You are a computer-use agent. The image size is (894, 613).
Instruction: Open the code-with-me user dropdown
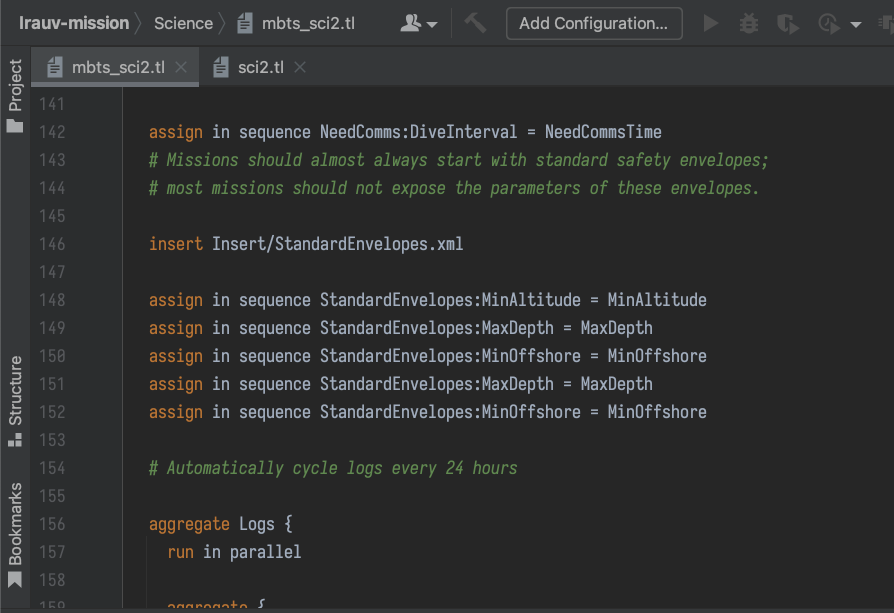[418, 23]
